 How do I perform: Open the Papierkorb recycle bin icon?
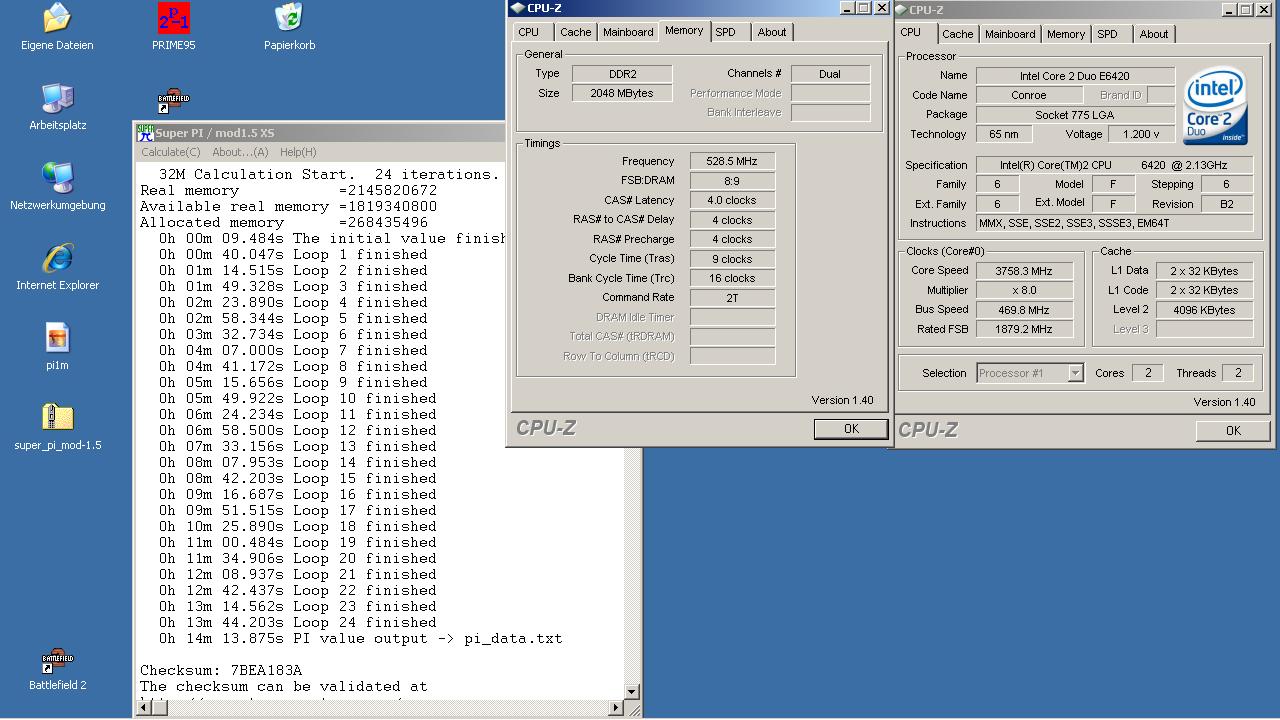coord(289,18)
